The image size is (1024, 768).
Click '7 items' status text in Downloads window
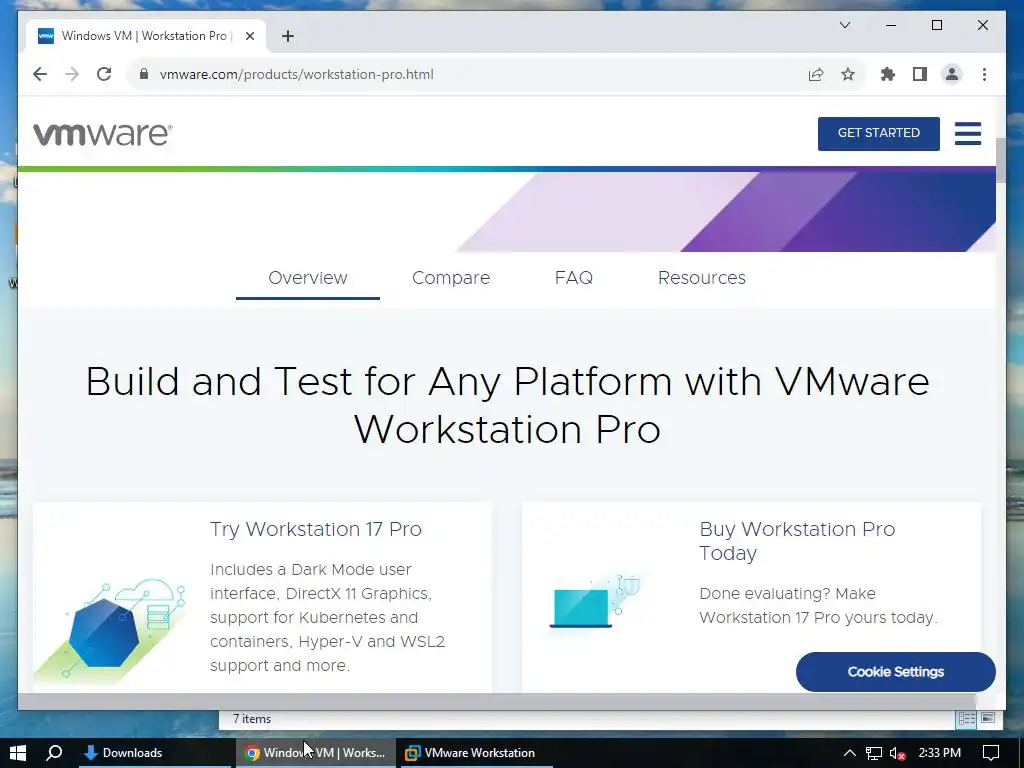[252, 719]
